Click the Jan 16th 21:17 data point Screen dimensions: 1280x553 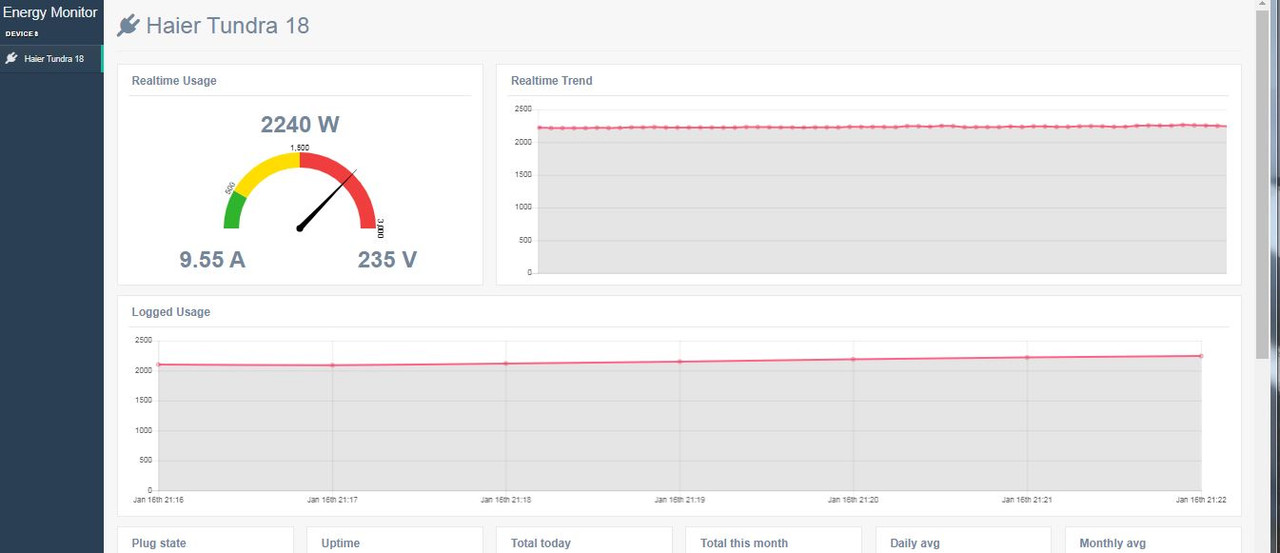click(x=332, y=365)
